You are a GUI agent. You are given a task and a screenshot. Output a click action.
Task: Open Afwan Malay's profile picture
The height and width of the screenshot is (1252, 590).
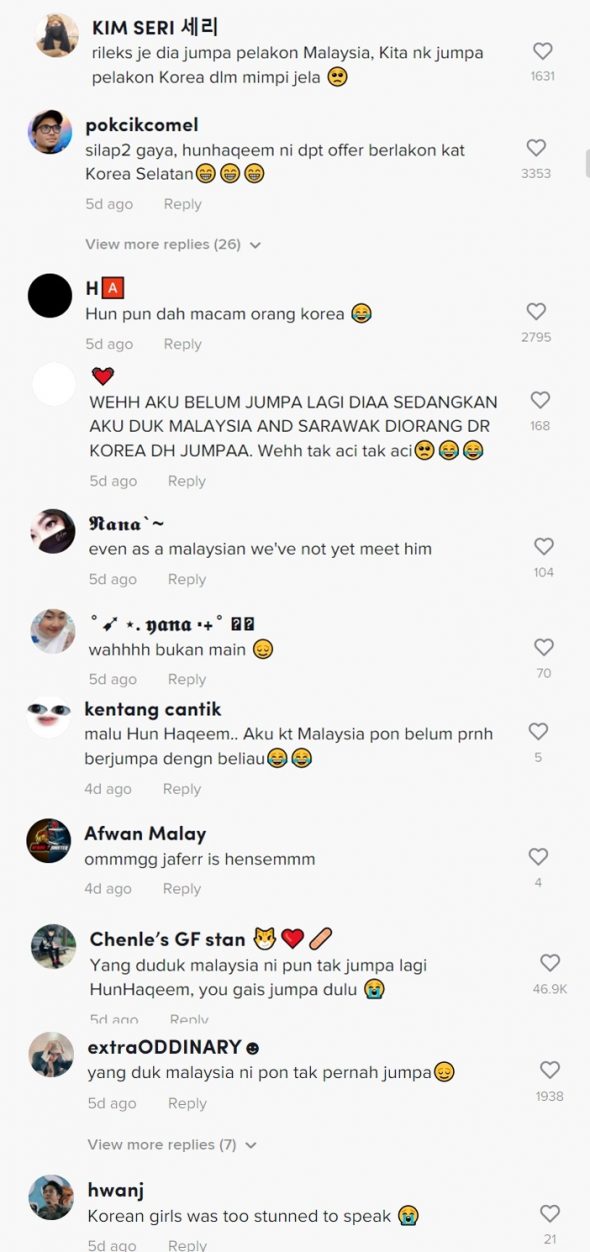(x=49, y=841)
